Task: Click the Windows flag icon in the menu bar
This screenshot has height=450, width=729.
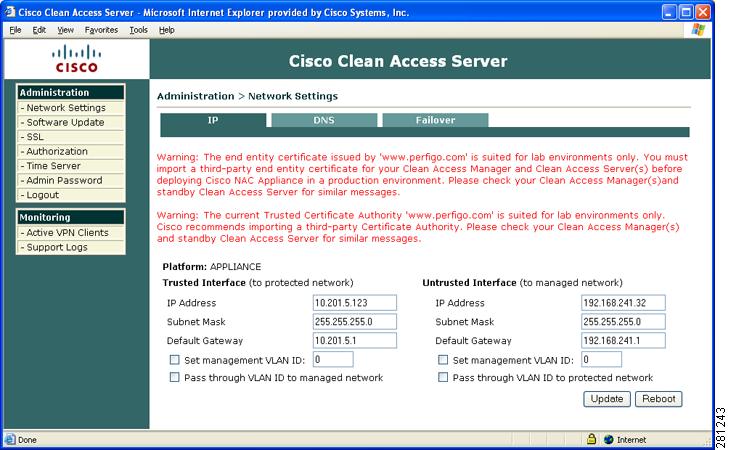Action: (x=698, y=30)
